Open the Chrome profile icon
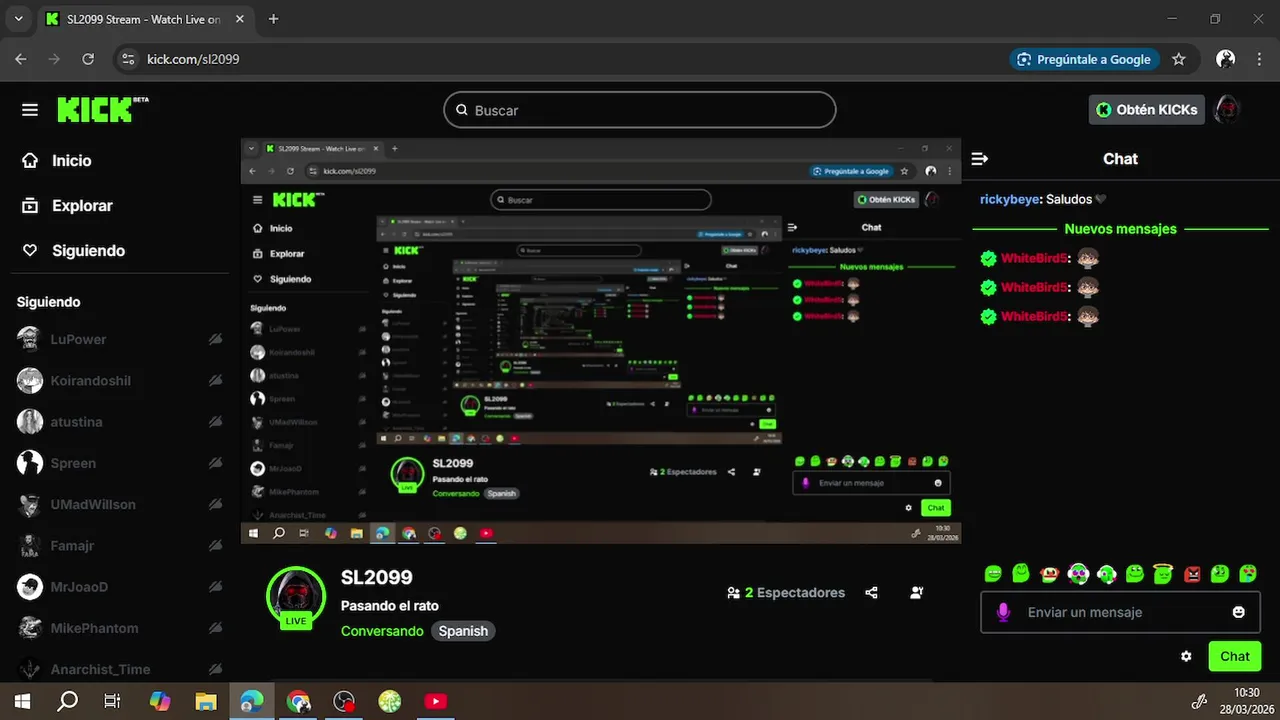1280x720 pixels. point(1225,59)
